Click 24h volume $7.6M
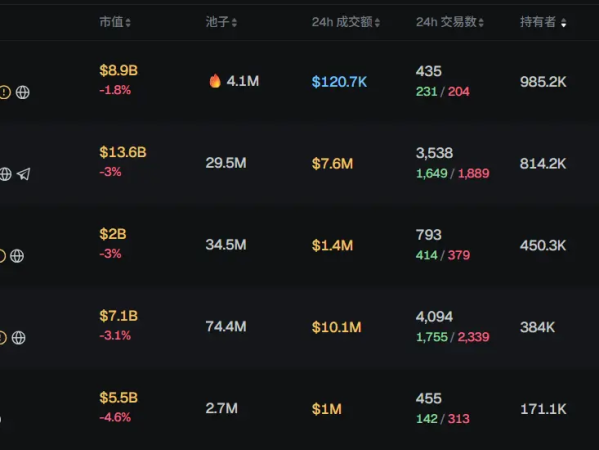The image size is (599, 450). click(332, 163)
